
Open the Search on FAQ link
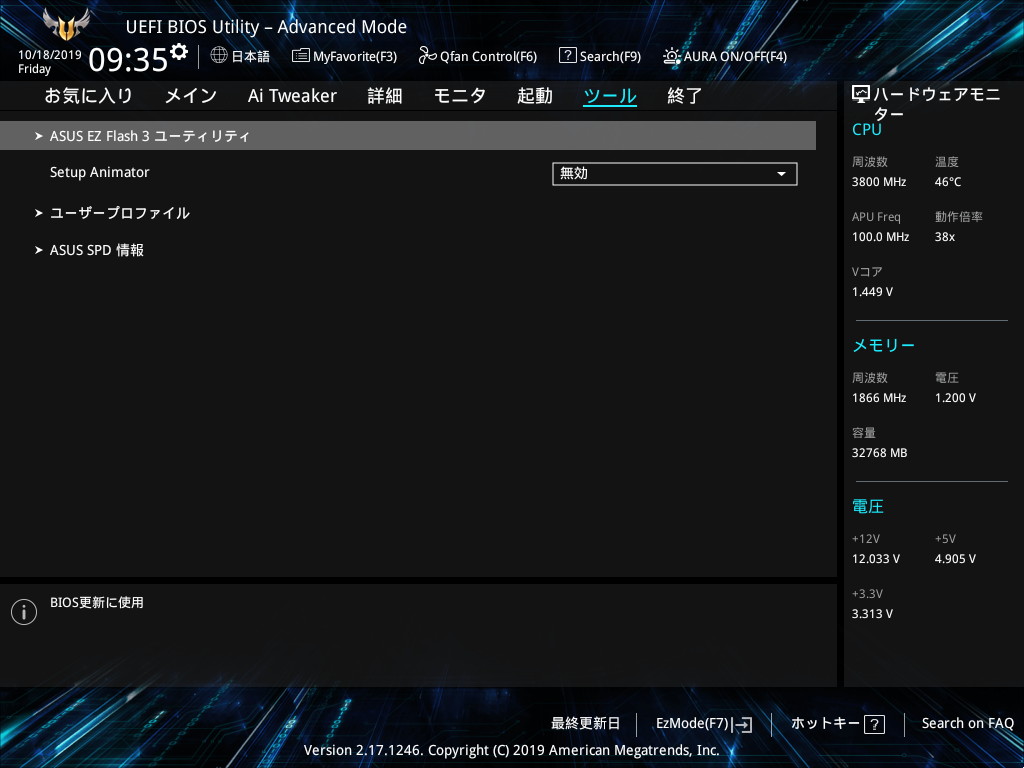point(967,724)
